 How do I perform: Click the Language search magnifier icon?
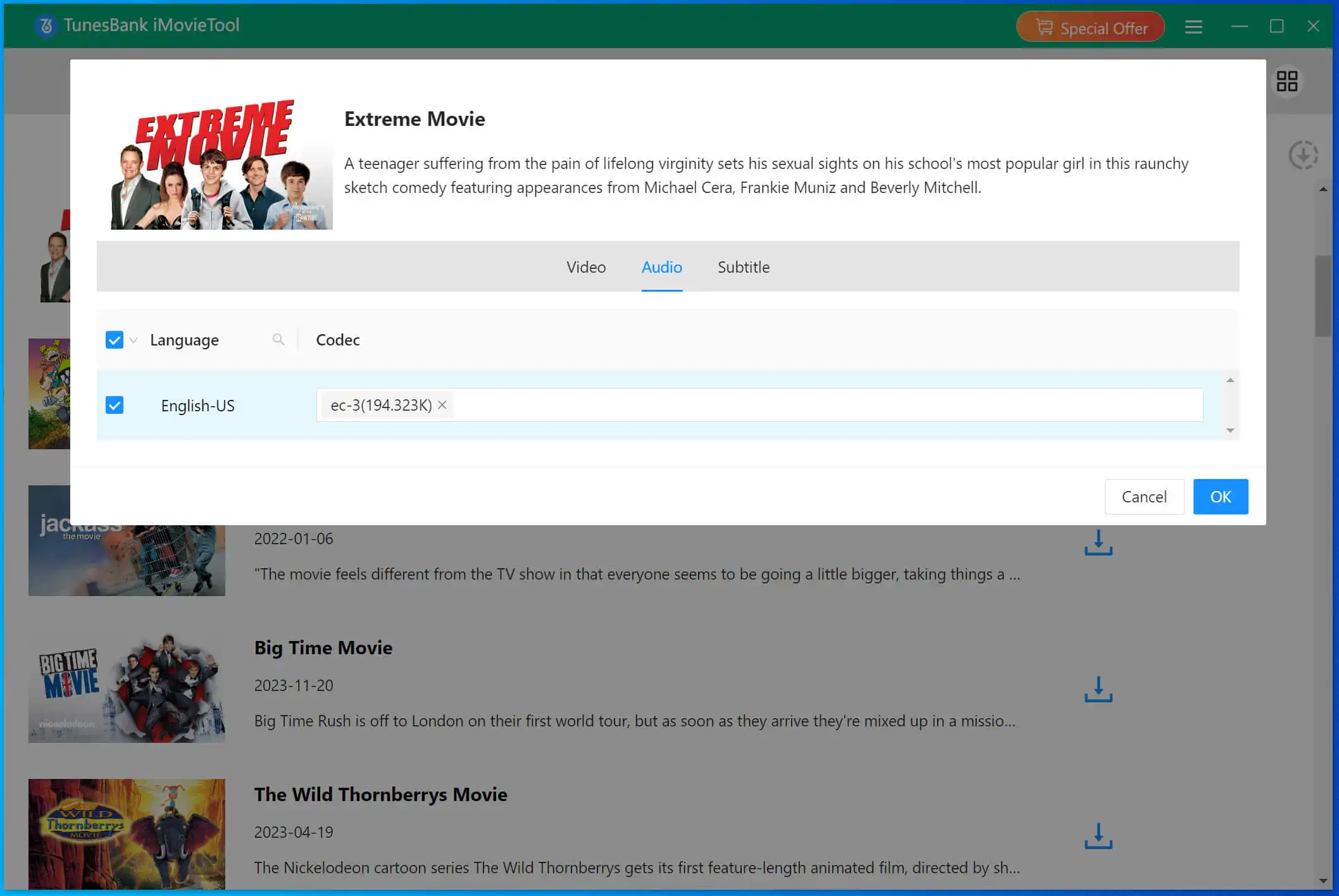pyautogui.click(x=278, y=340)
